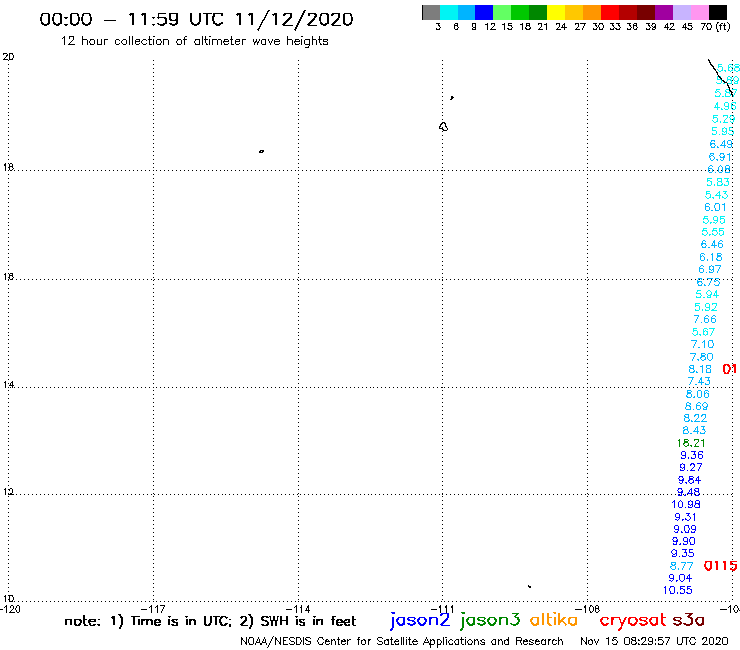The height and width of the screenshot is (650, 740).
Task: Click the 8.69 wave height value
Action: [x=697, y=406]
